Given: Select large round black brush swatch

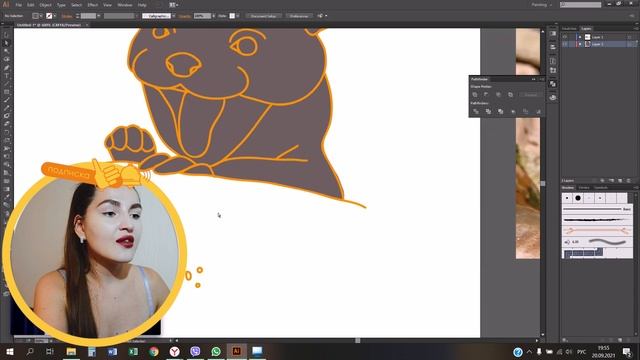Looking at the screenshot, I should click(578, 198).
